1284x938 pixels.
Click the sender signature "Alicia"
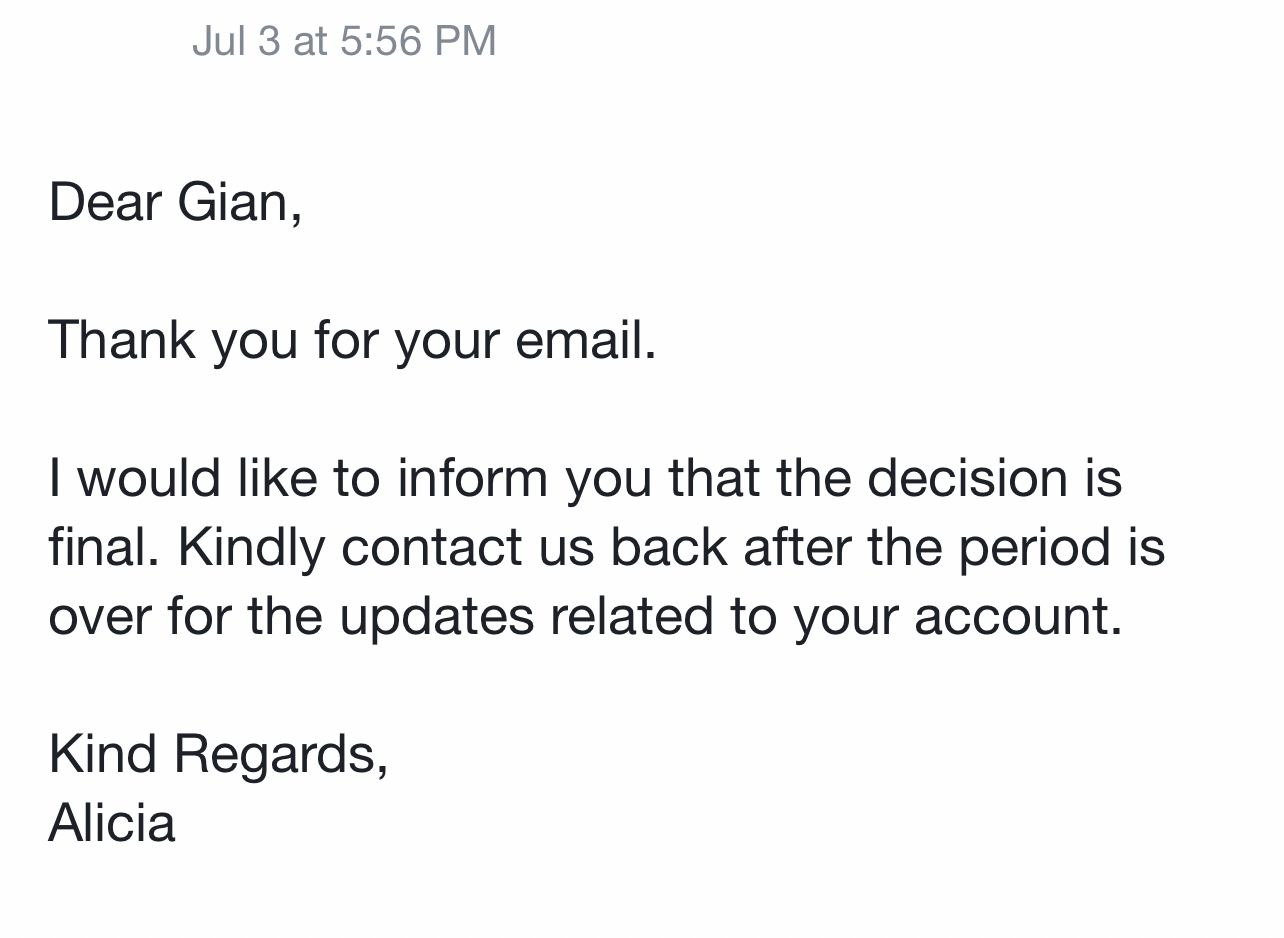[x=111, y=823]
